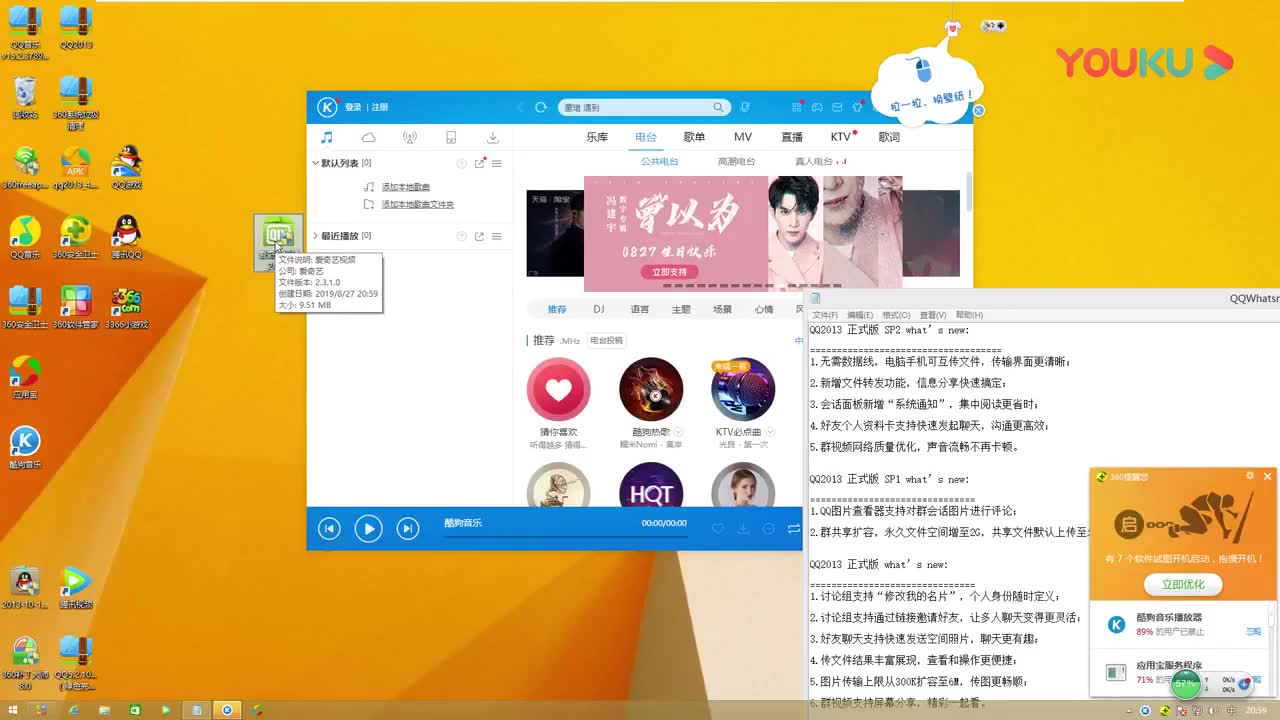Switch to the KTV tab

pyautogui.click(x=840, y=137)
